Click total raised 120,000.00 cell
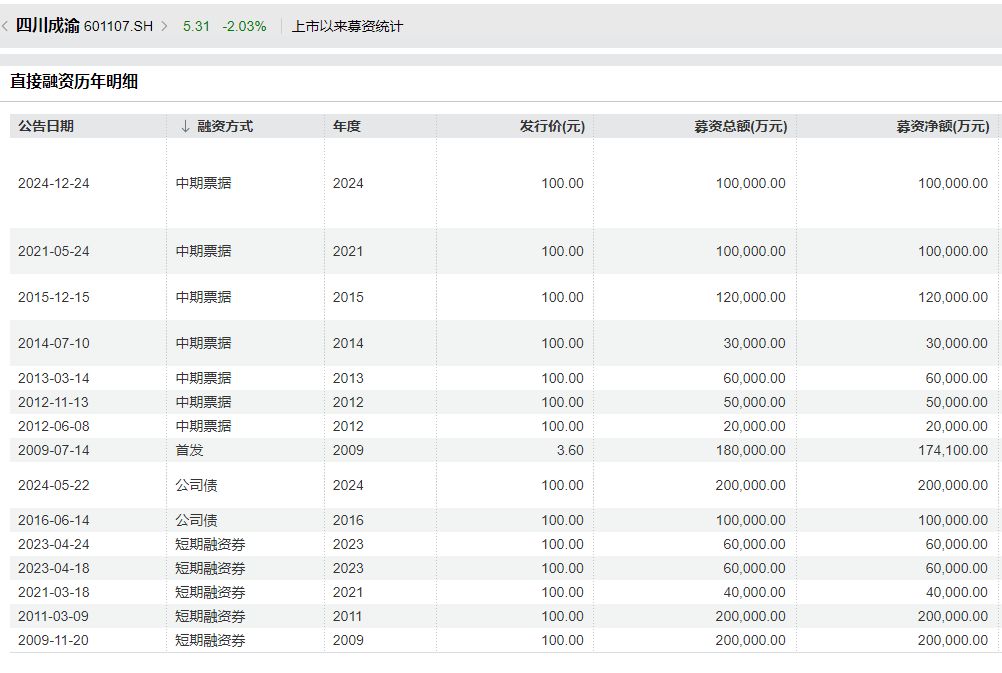This screenshot has height=673, width=1002. click(750, 297)
